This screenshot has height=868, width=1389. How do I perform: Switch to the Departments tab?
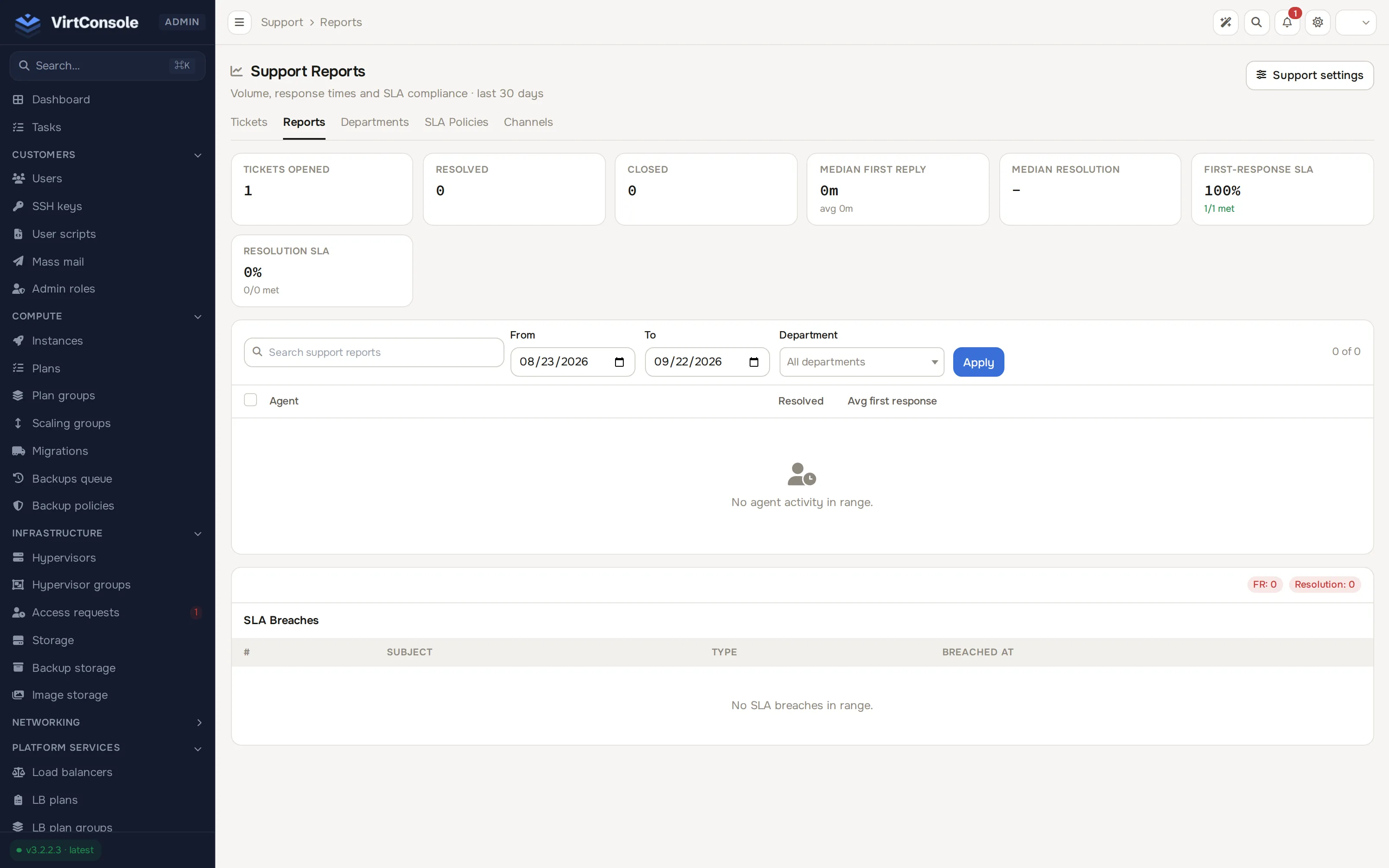tap(375, 122)
